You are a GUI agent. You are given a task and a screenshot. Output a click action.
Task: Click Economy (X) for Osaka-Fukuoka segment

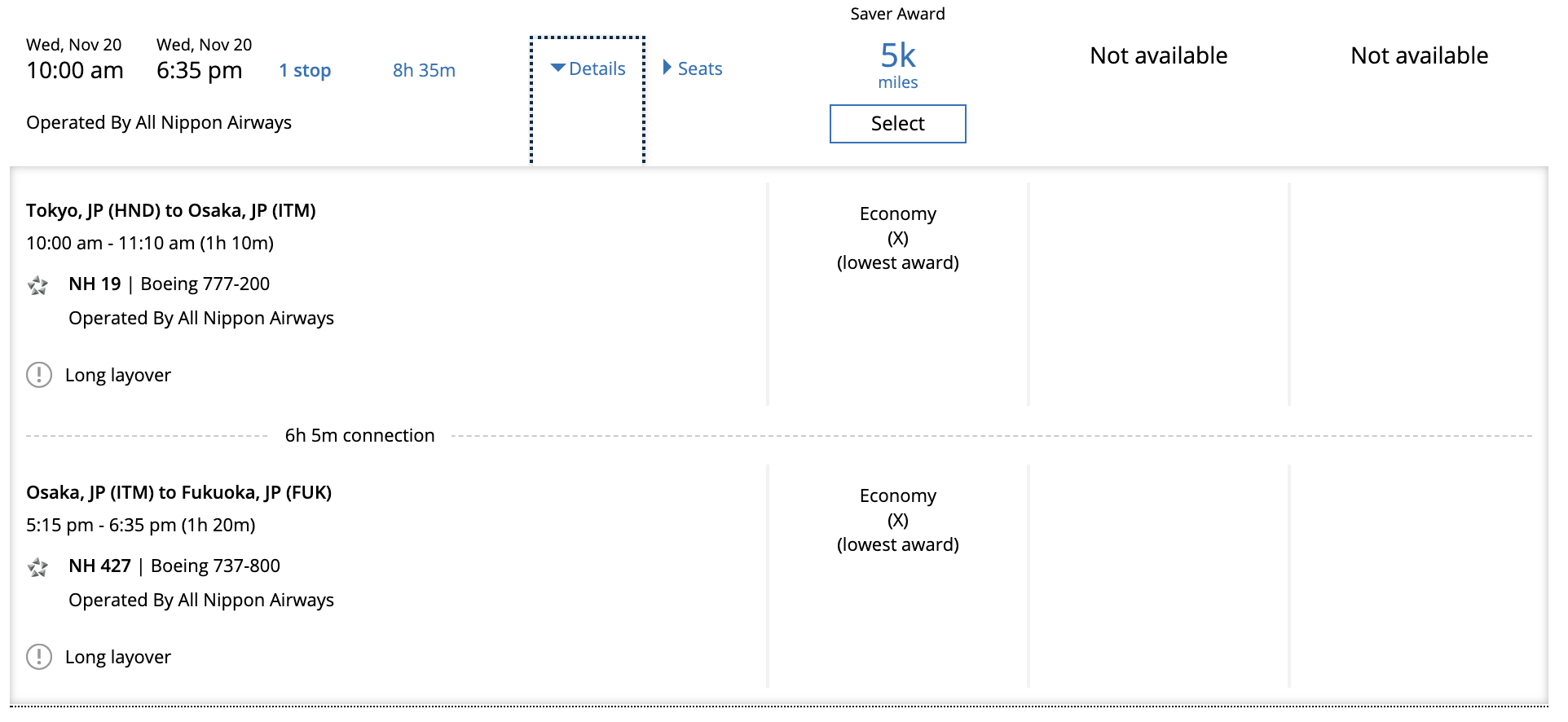point(897,520)
